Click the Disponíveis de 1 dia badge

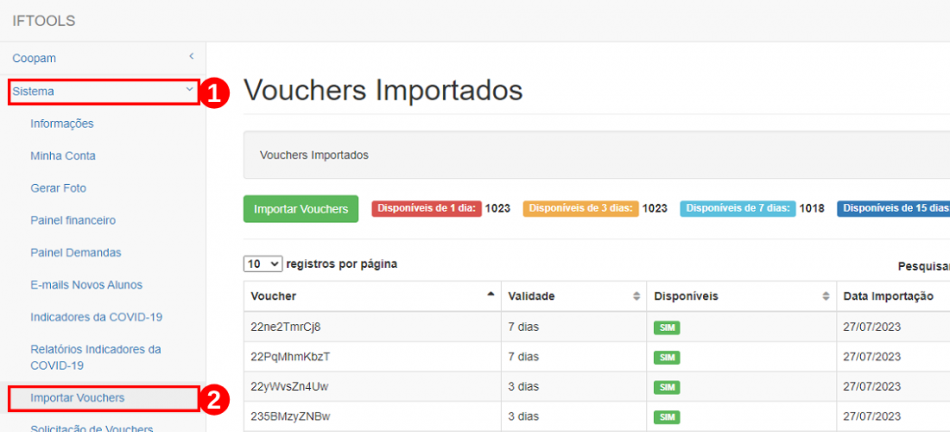pos(427,208)
